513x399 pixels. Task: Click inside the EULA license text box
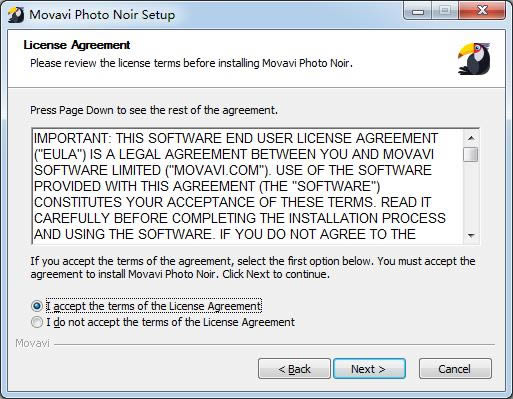click(247, 186)
